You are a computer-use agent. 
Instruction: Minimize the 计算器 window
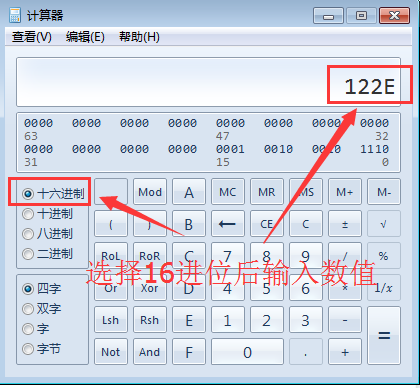tap(328, 16)
